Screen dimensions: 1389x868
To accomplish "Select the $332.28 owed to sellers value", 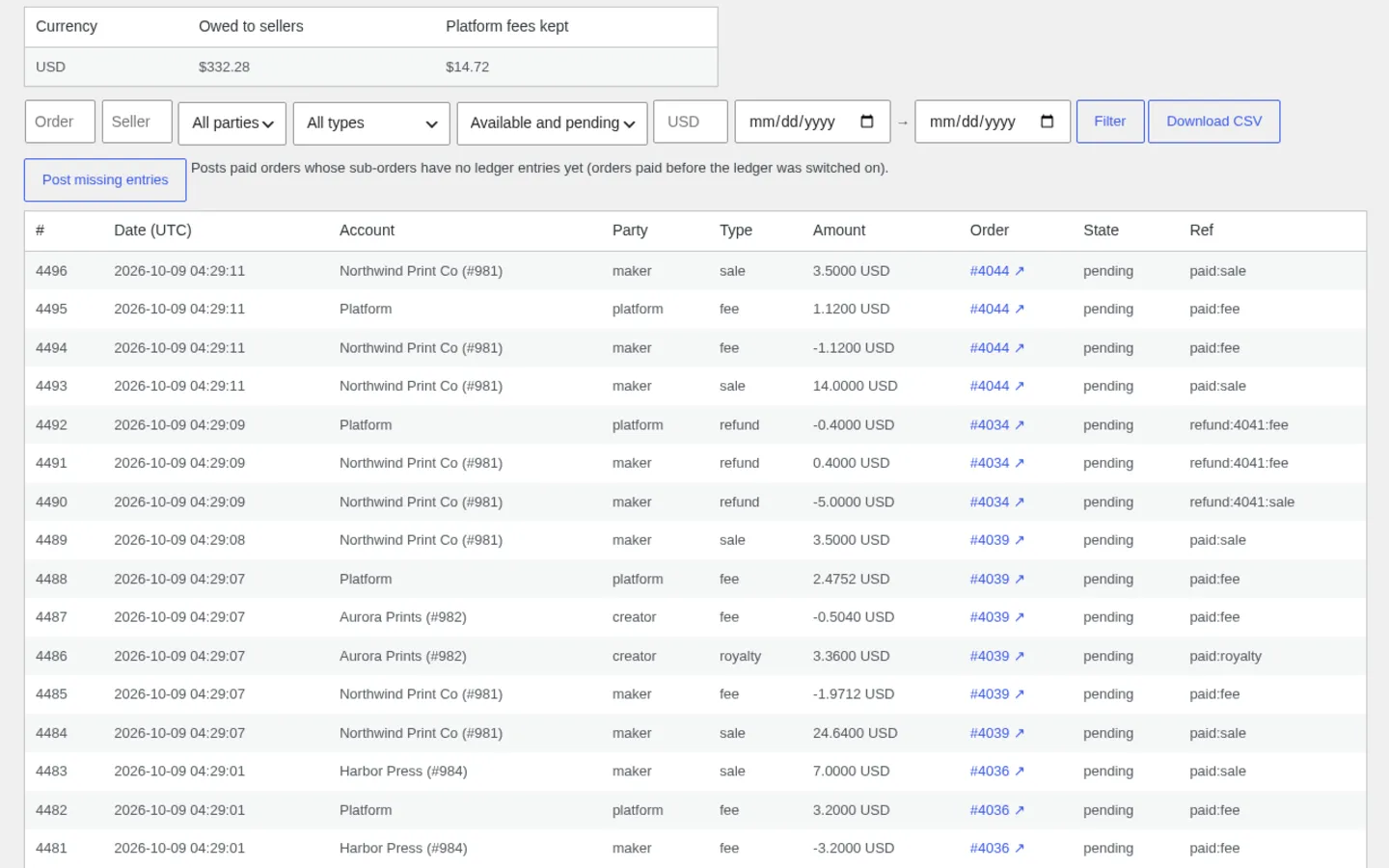I will pyautogui.click(x=224, y=68).
